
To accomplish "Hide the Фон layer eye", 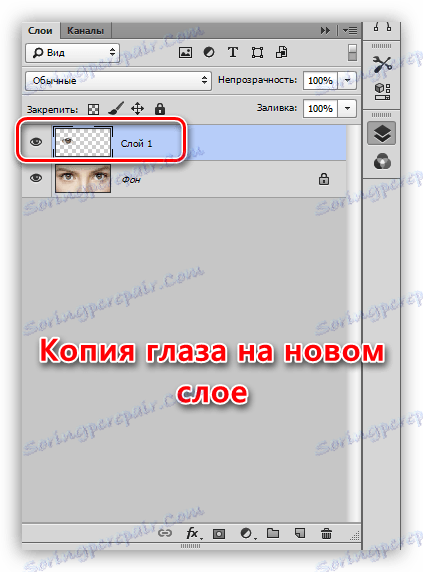I will point(36,178).
